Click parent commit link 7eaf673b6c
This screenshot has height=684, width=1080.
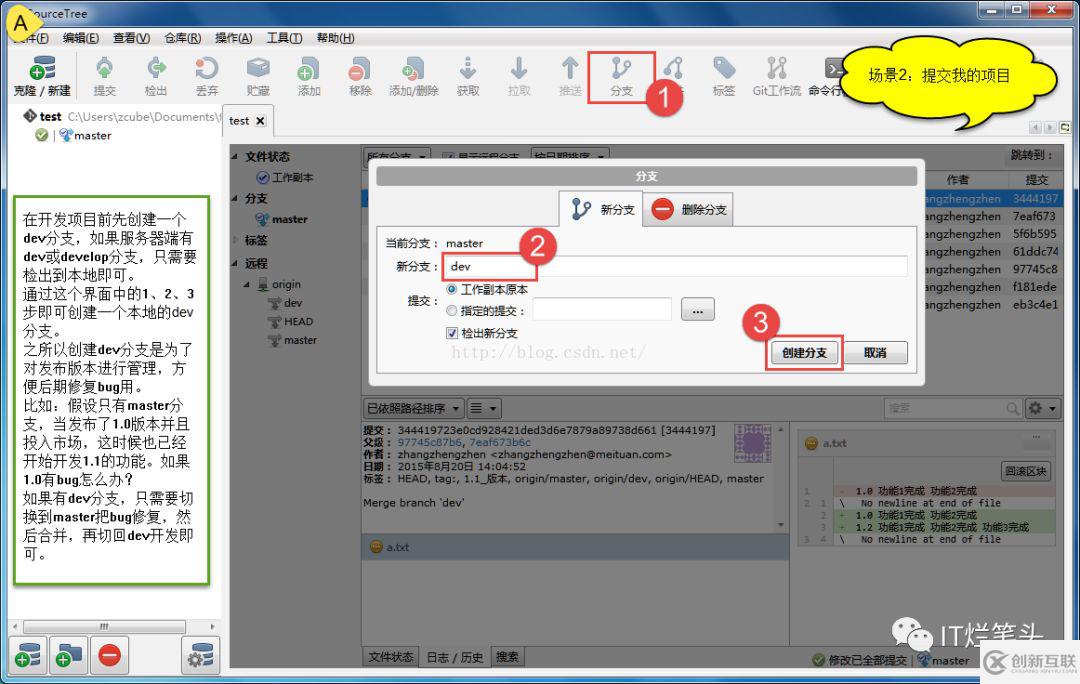(501, 442)
